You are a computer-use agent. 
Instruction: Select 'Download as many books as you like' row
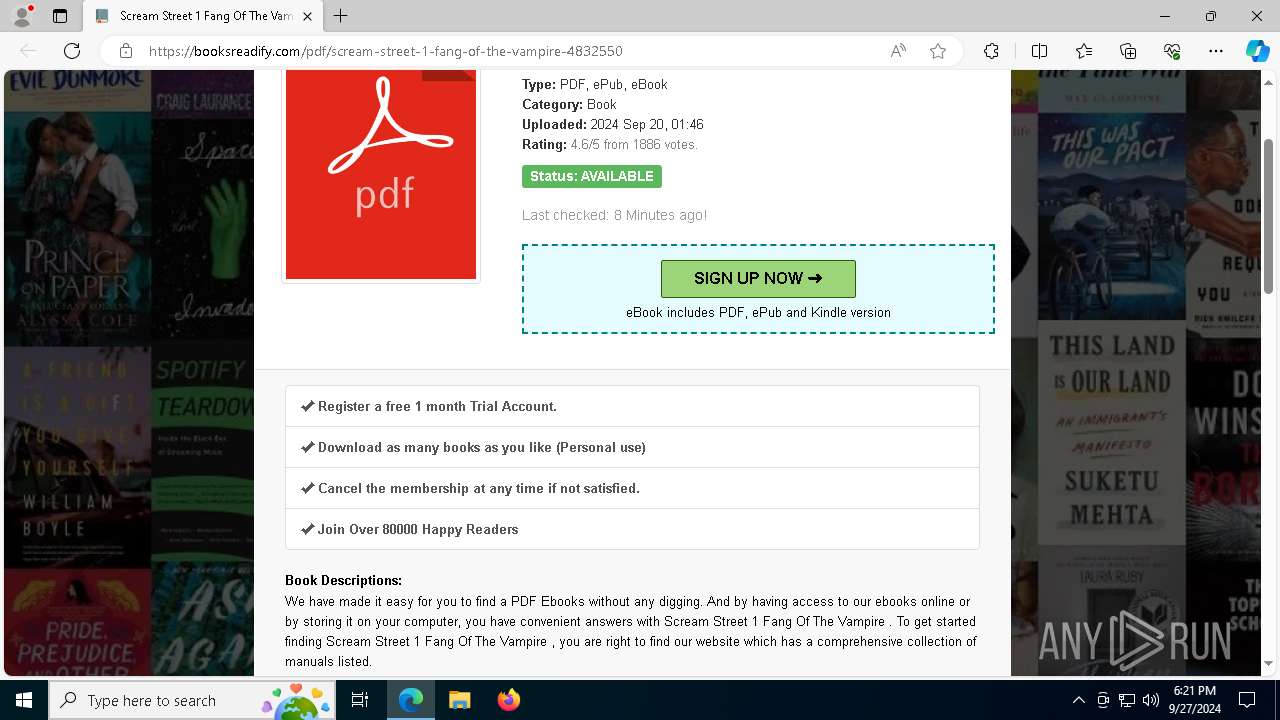[x=632, y=447]
